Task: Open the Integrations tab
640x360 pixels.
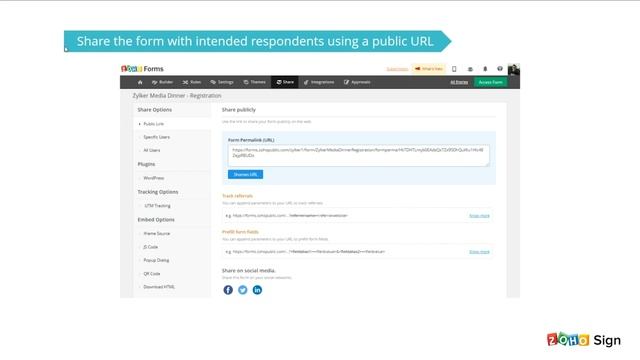Action: coord(319,82)
